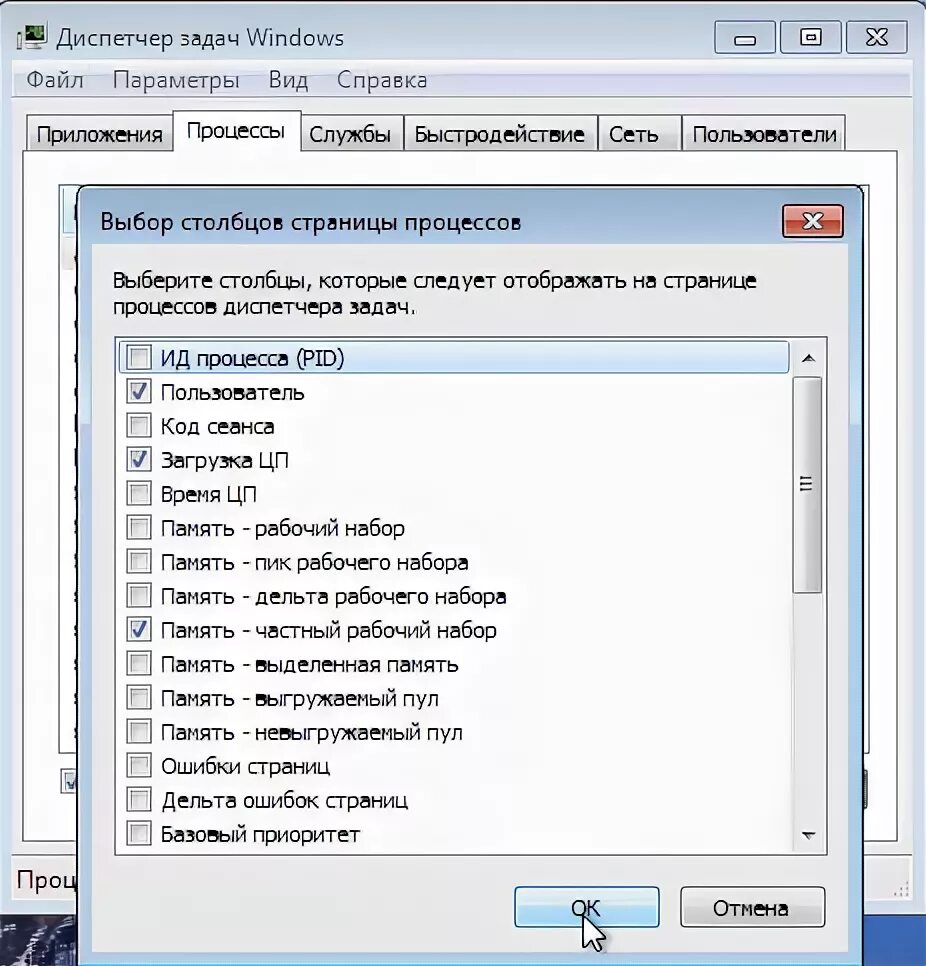Check Память - выгружаемый пул checkbox

point(139,697)
